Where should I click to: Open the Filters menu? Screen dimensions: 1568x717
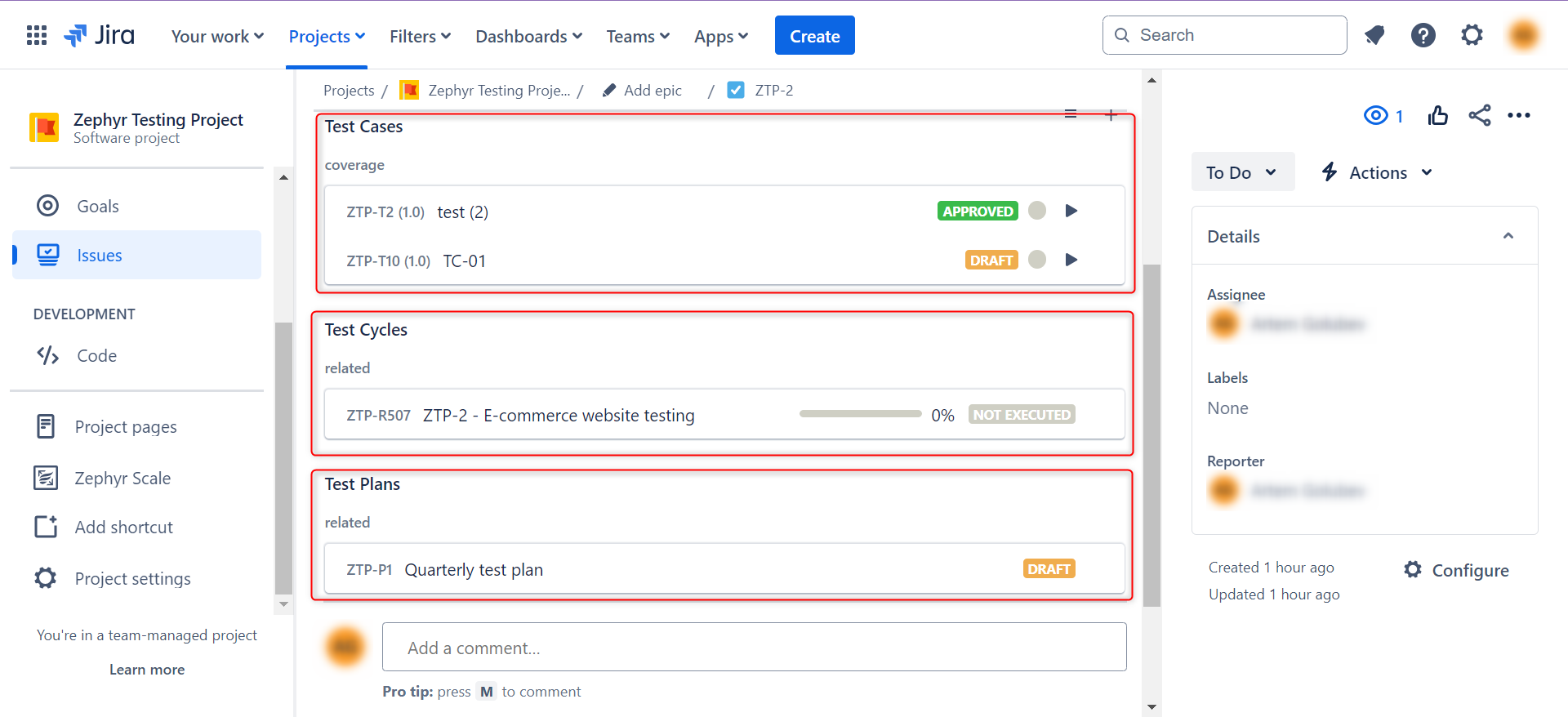pos(420,37)
